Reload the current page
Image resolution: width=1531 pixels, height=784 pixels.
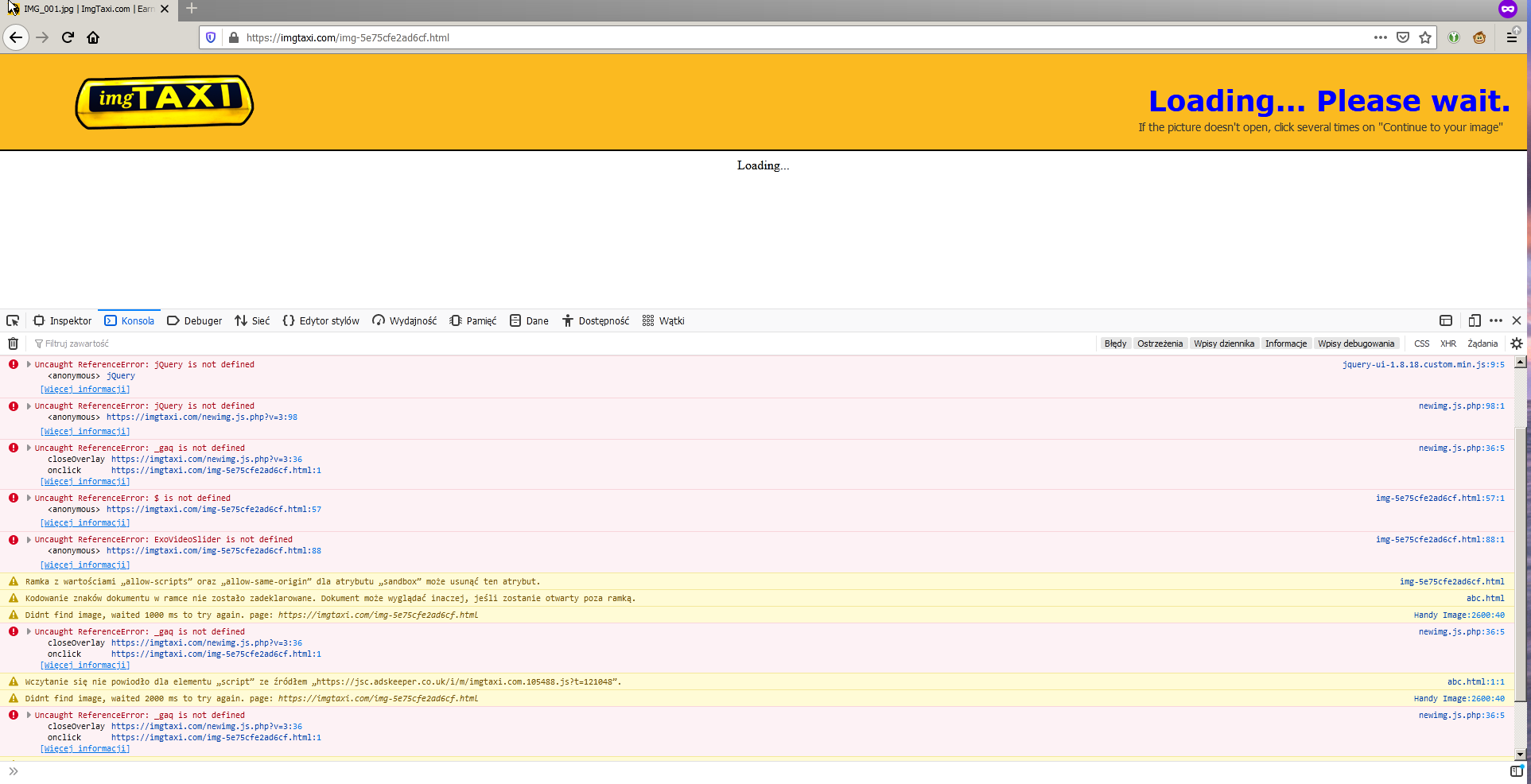(68, 37)
